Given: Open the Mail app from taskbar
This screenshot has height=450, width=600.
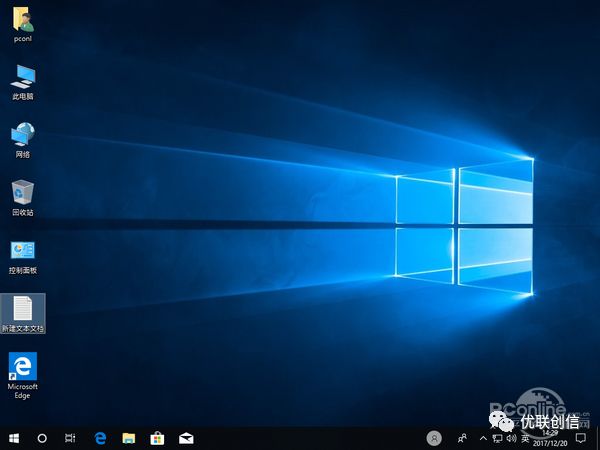Looking at the screenshot, I should (x=186, y=438).
